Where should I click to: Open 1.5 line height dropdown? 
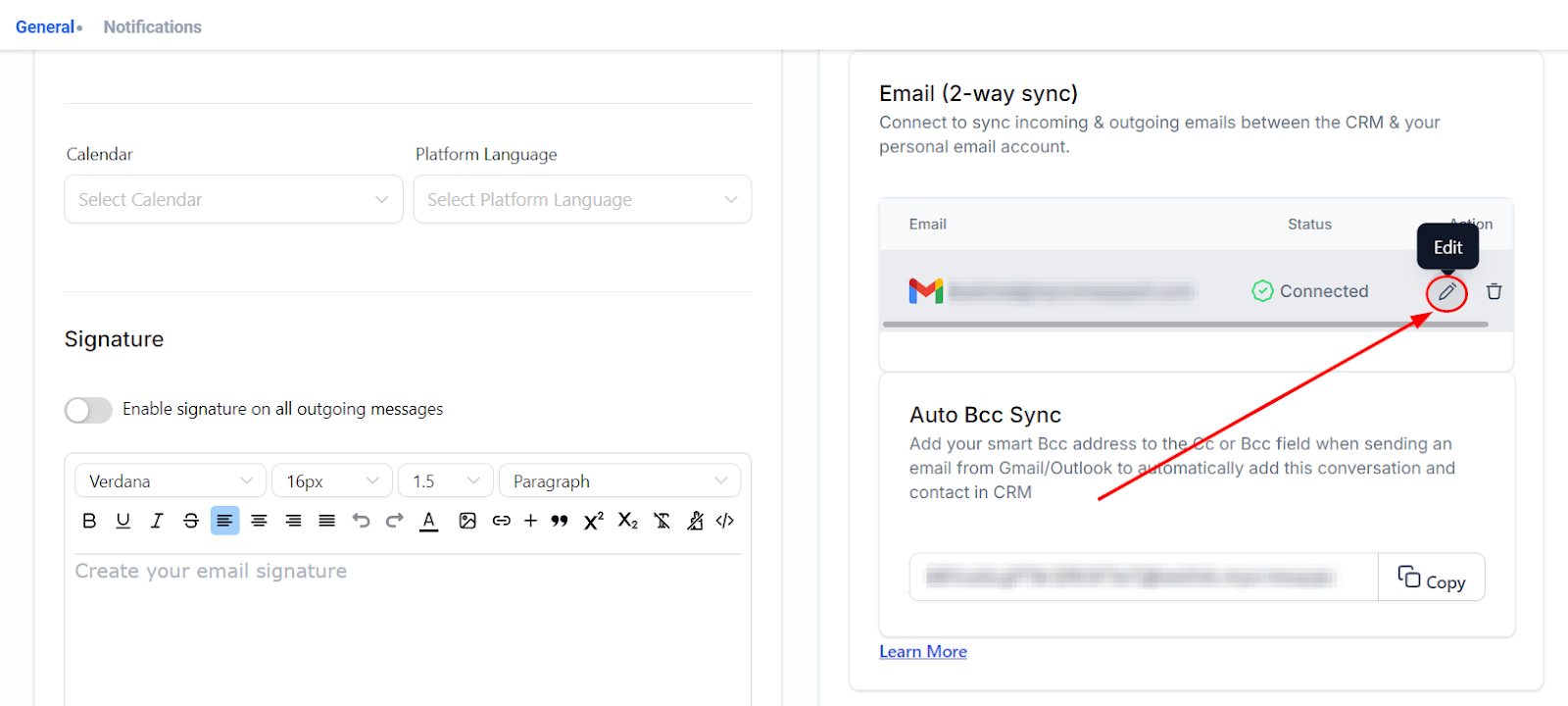pyautogui.click(x=446, y=481)
